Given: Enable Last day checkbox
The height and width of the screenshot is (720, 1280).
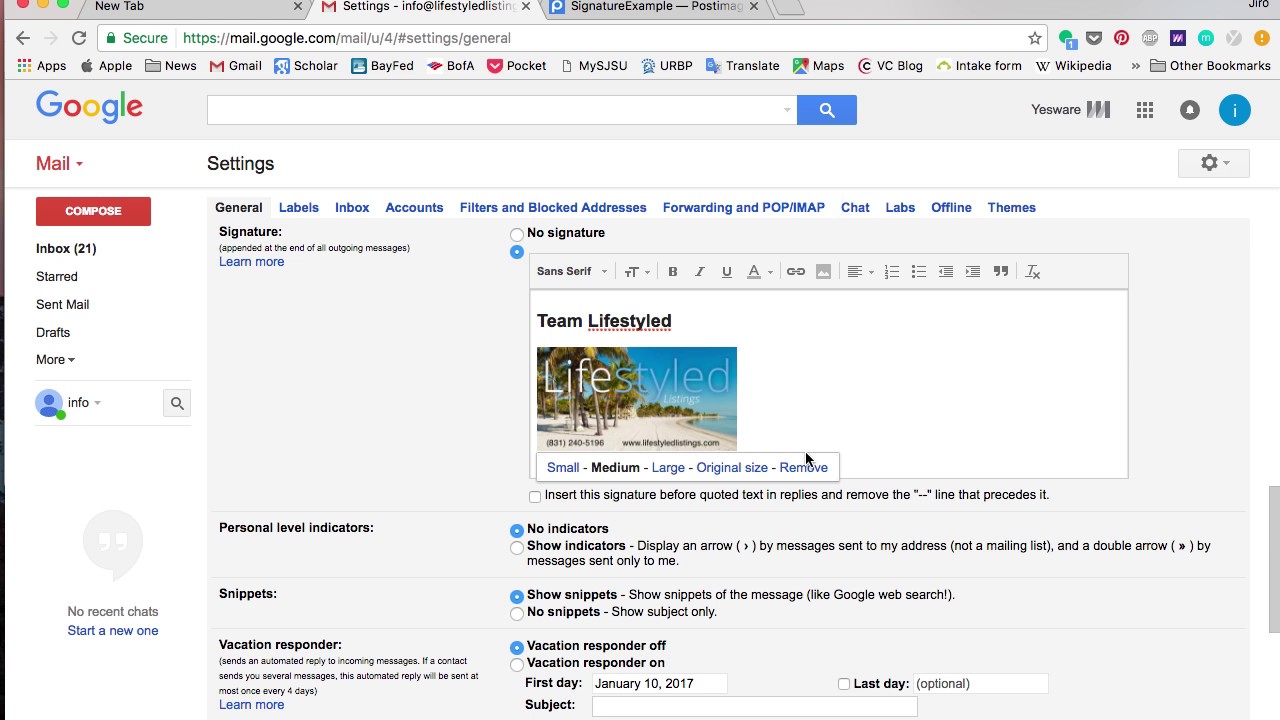Looking at the screenshot, I should (844, 684).
